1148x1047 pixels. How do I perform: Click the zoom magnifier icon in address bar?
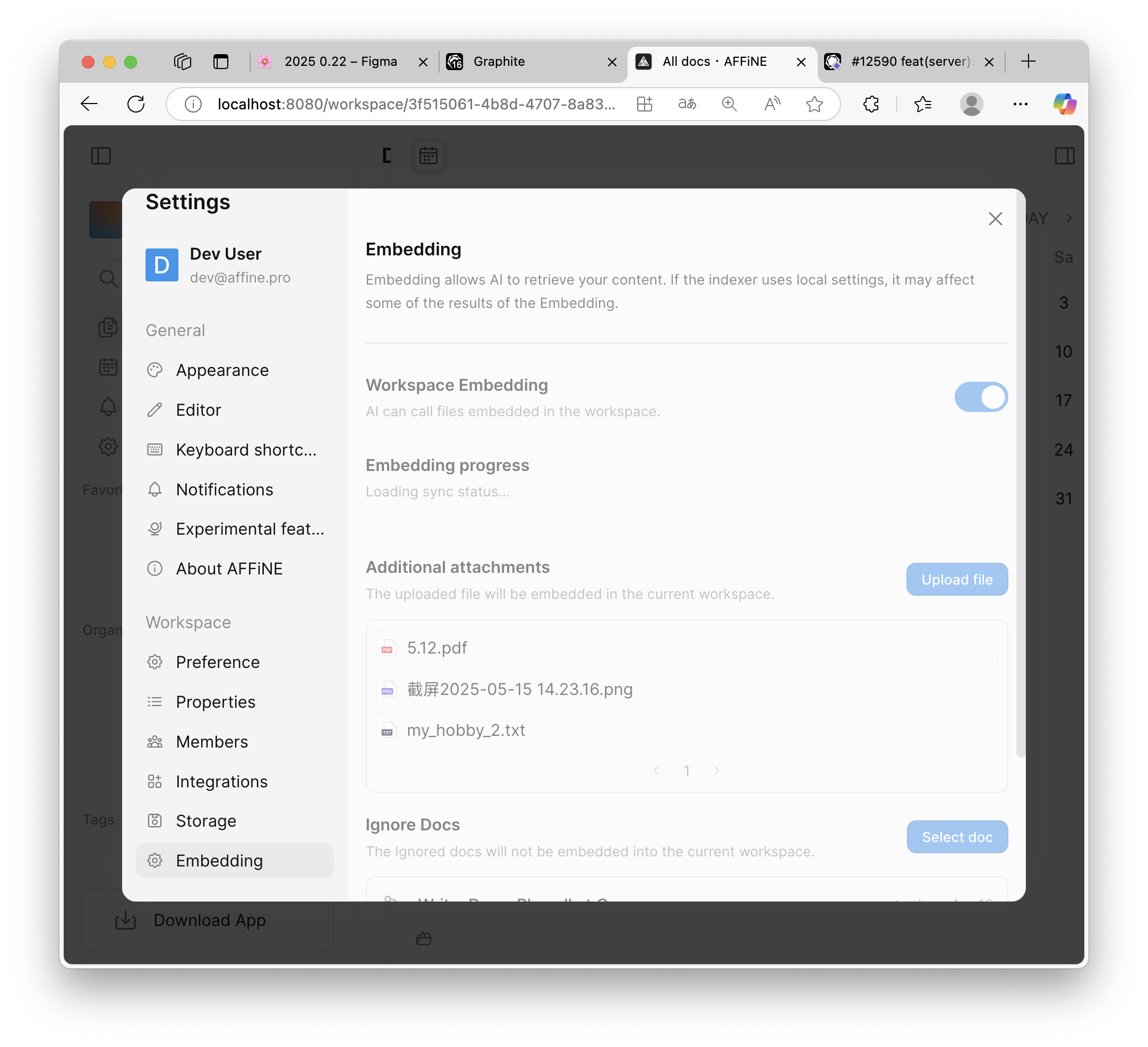click(729, 104)
